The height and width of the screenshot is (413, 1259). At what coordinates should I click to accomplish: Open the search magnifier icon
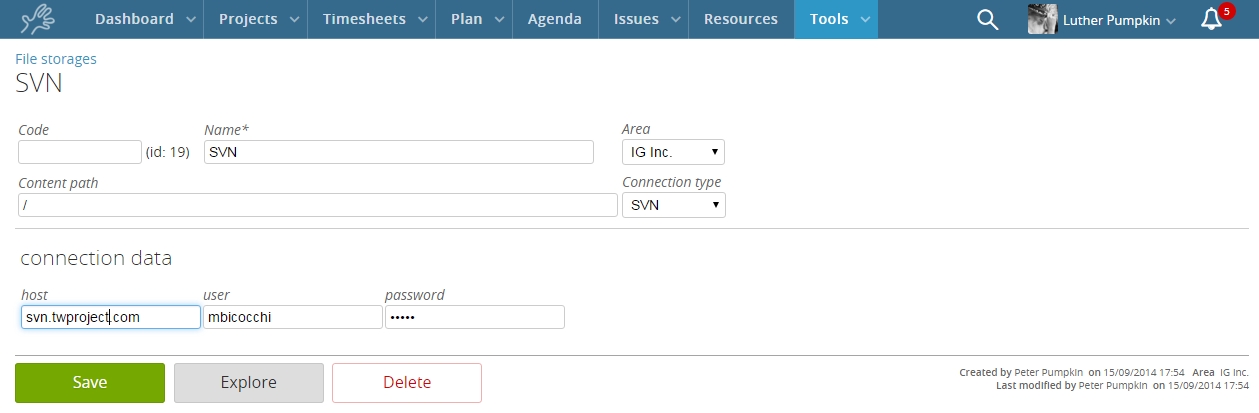click(987, 19)
